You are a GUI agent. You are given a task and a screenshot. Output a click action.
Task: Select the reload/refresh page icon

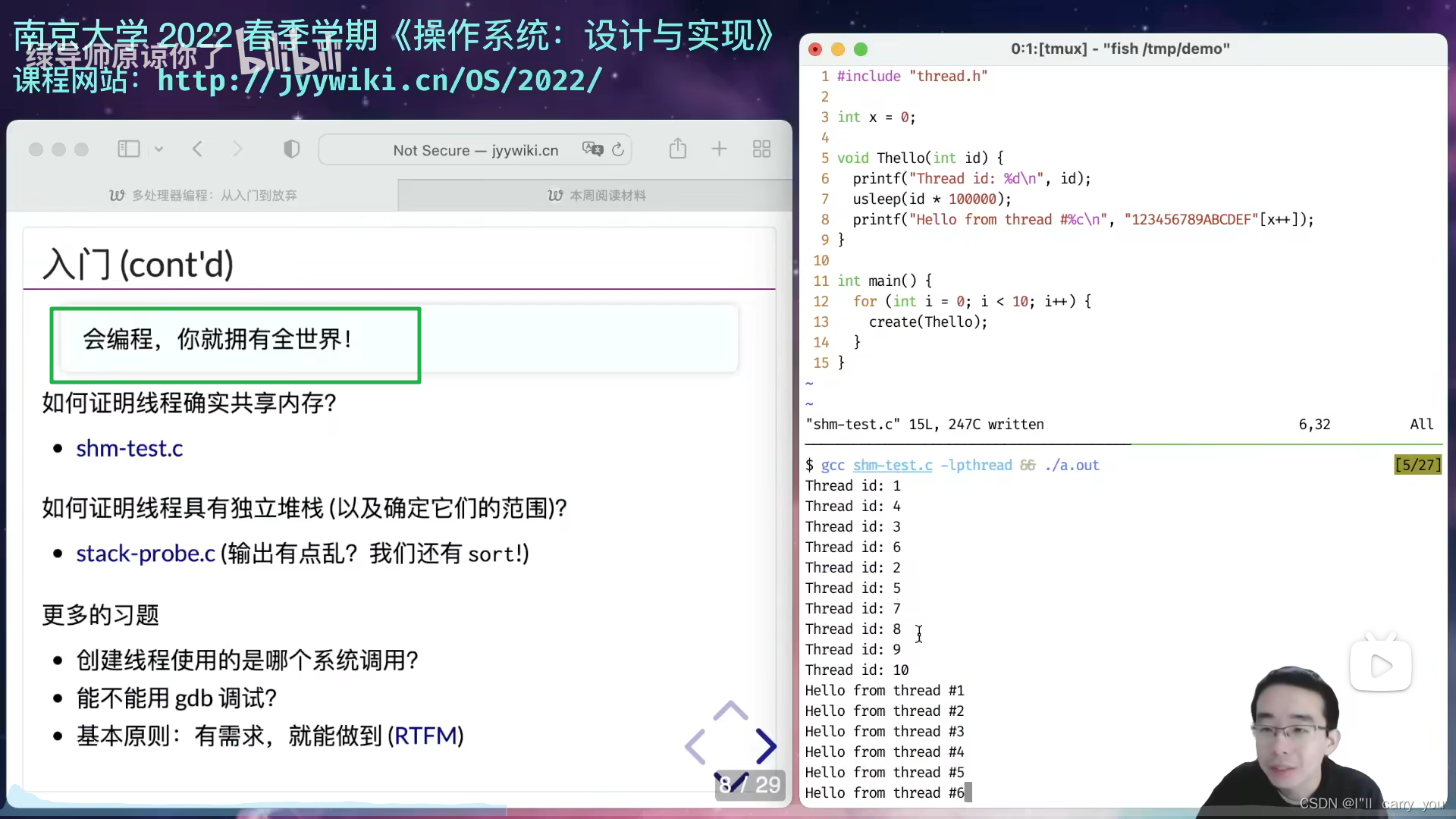point(619,150)
